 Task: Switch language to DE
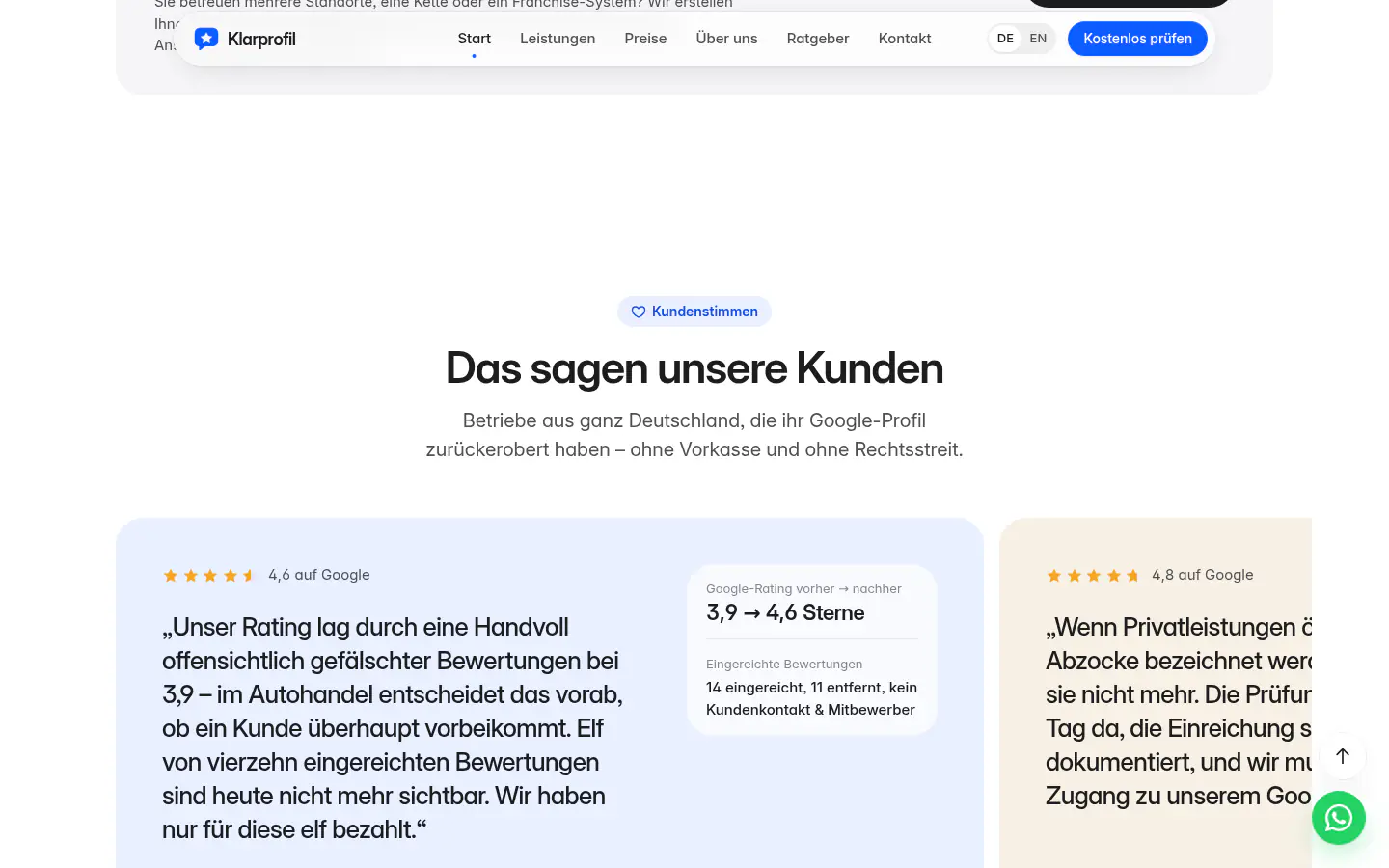[1005, 39]
